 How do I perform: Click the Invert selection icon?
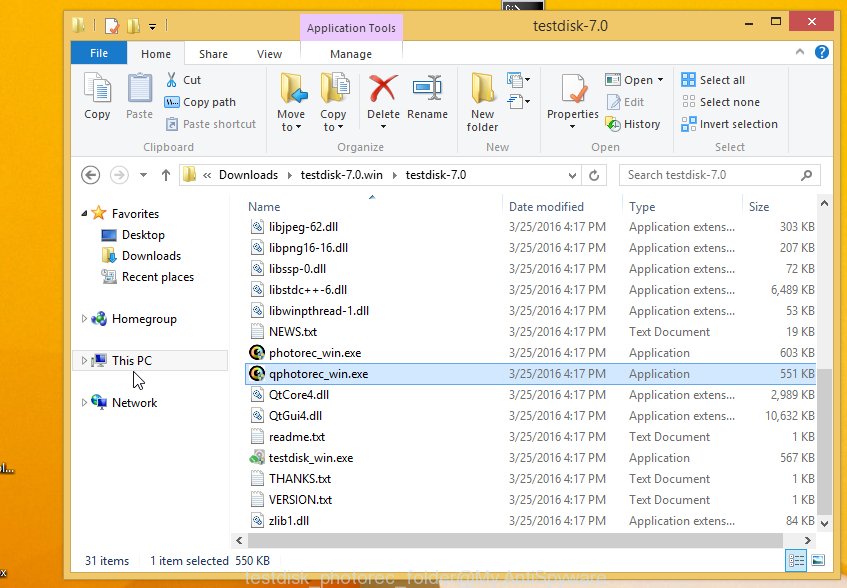pos(688,124)
